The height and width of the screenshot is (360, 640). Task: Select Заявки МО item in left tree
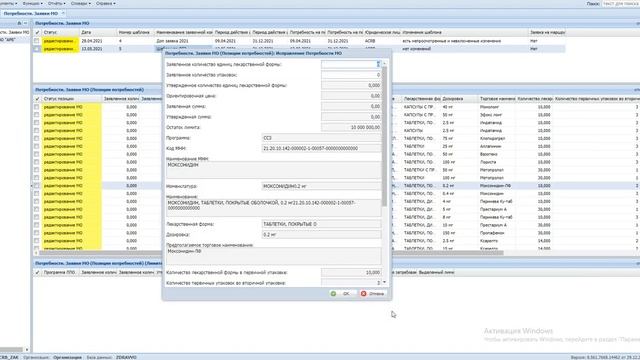(x=15, y=32)
